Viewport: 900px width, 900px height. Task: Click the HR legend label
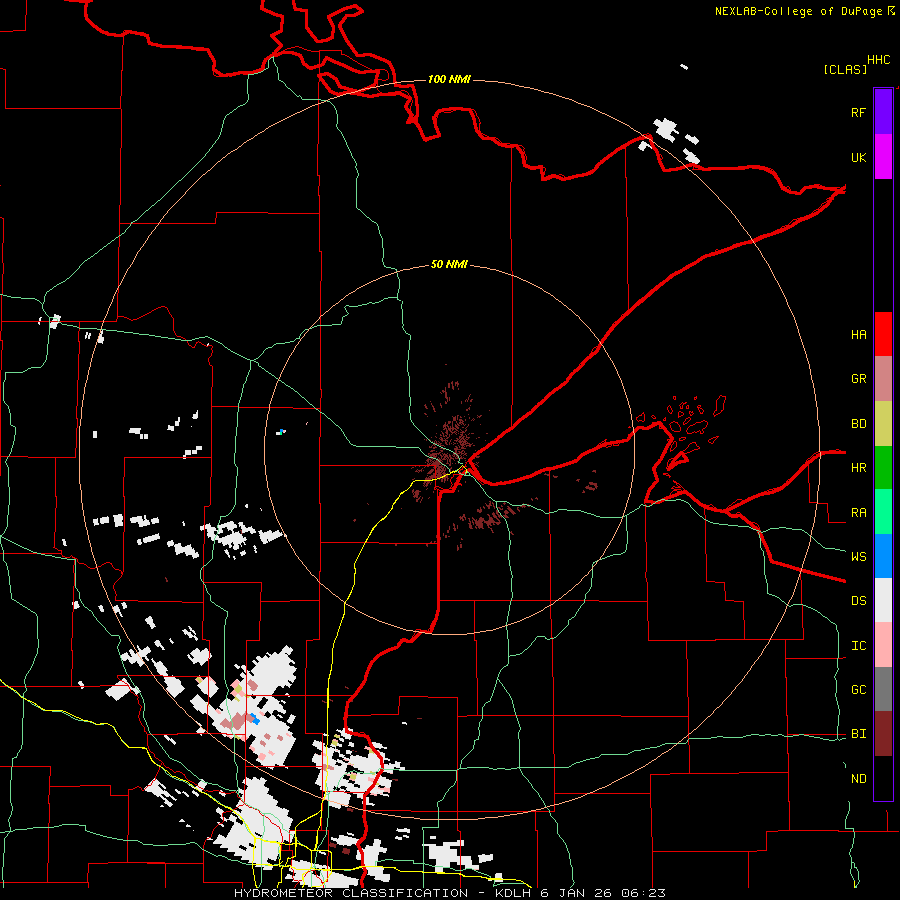(x=858, y=468)
